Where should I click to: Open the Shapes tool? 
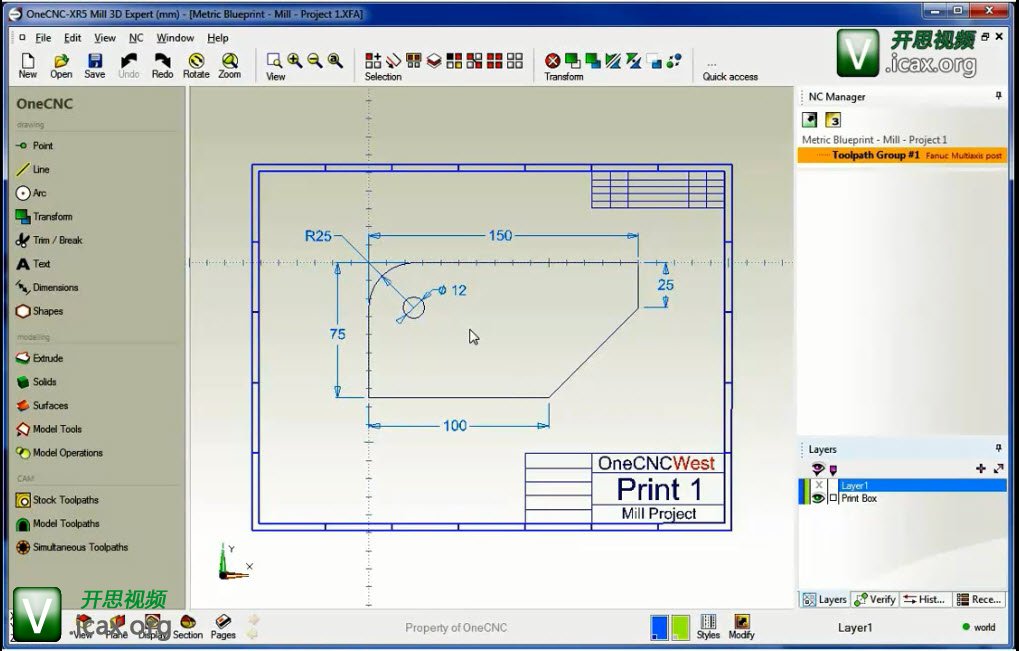39,311
